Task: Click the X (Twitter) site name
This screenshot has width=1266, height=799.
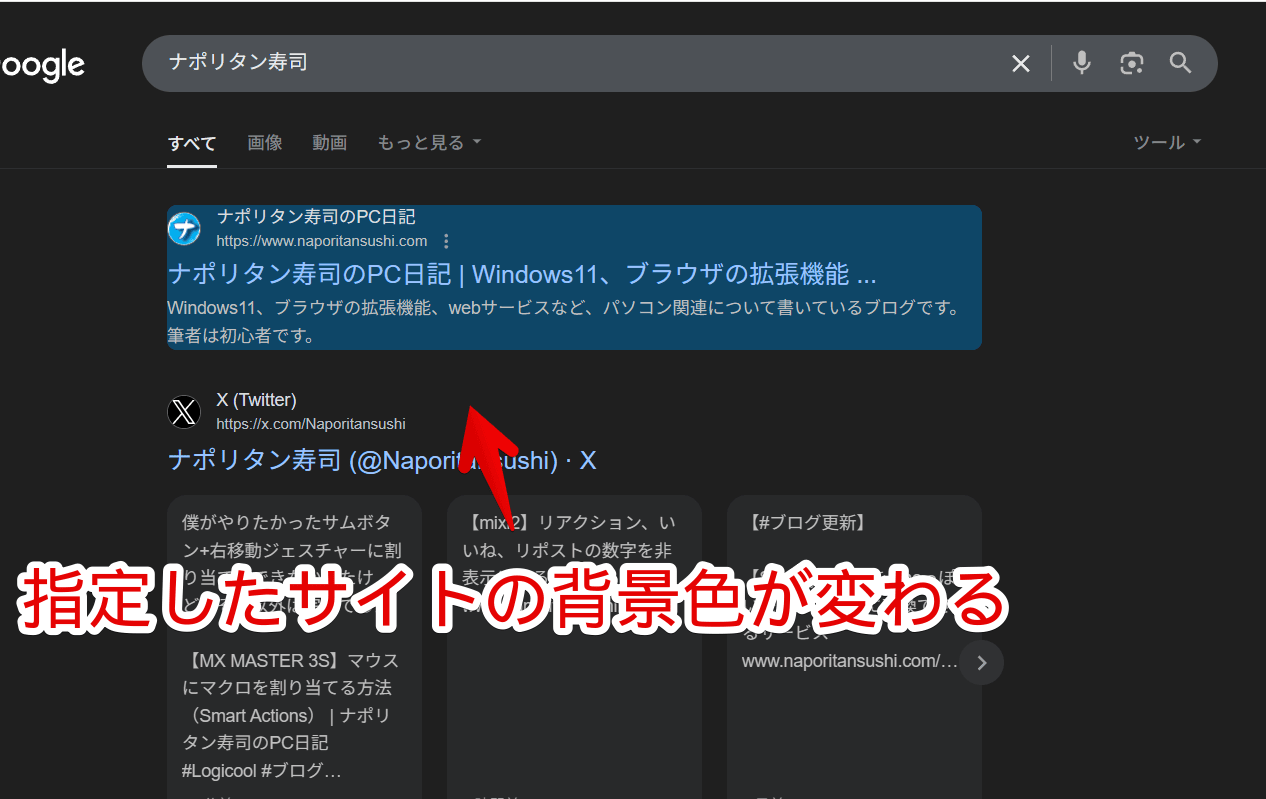Action: click(257, 400)
